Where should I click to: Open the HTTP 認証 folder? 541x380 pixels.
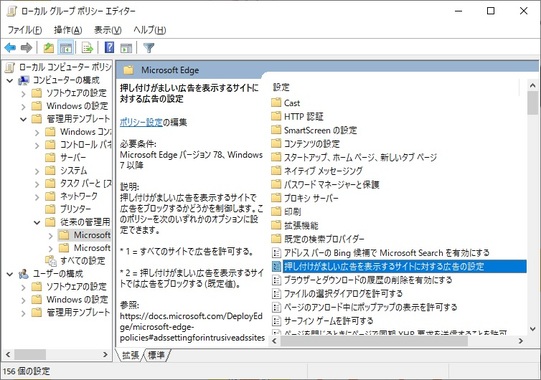click(x=297, y=117)
